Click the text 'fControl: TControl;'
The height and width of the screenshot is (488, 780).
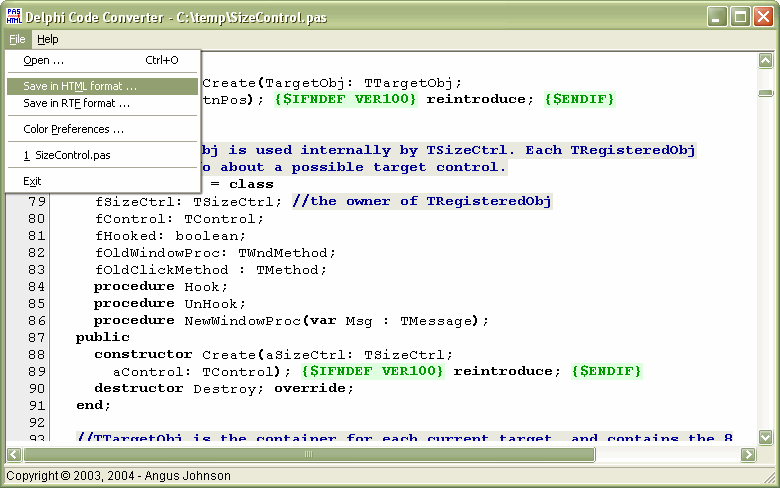pyautogui.click(x=180, y=219)
